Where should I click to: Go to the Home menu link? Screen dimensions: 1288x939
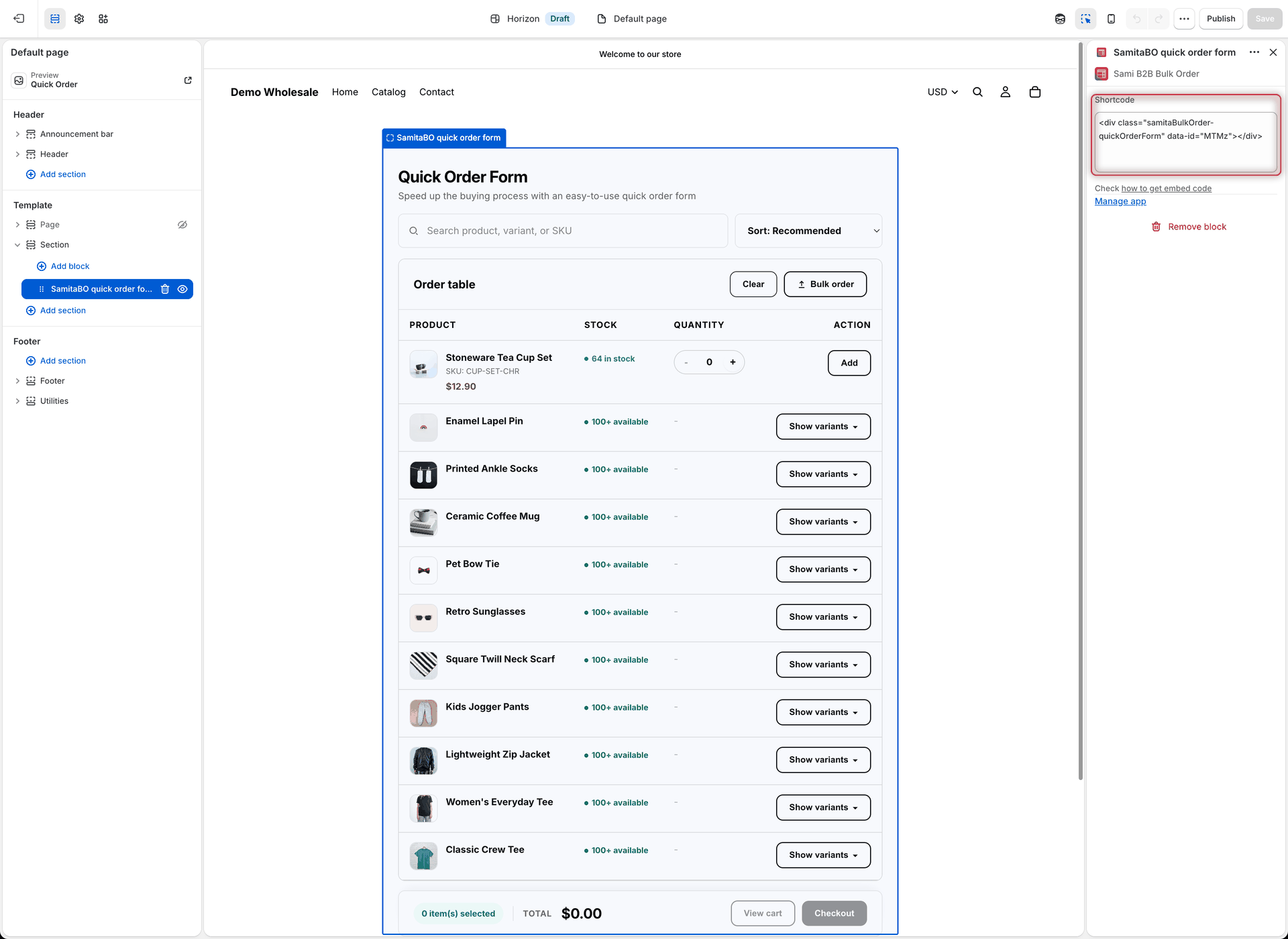click(x=345, y=92)
